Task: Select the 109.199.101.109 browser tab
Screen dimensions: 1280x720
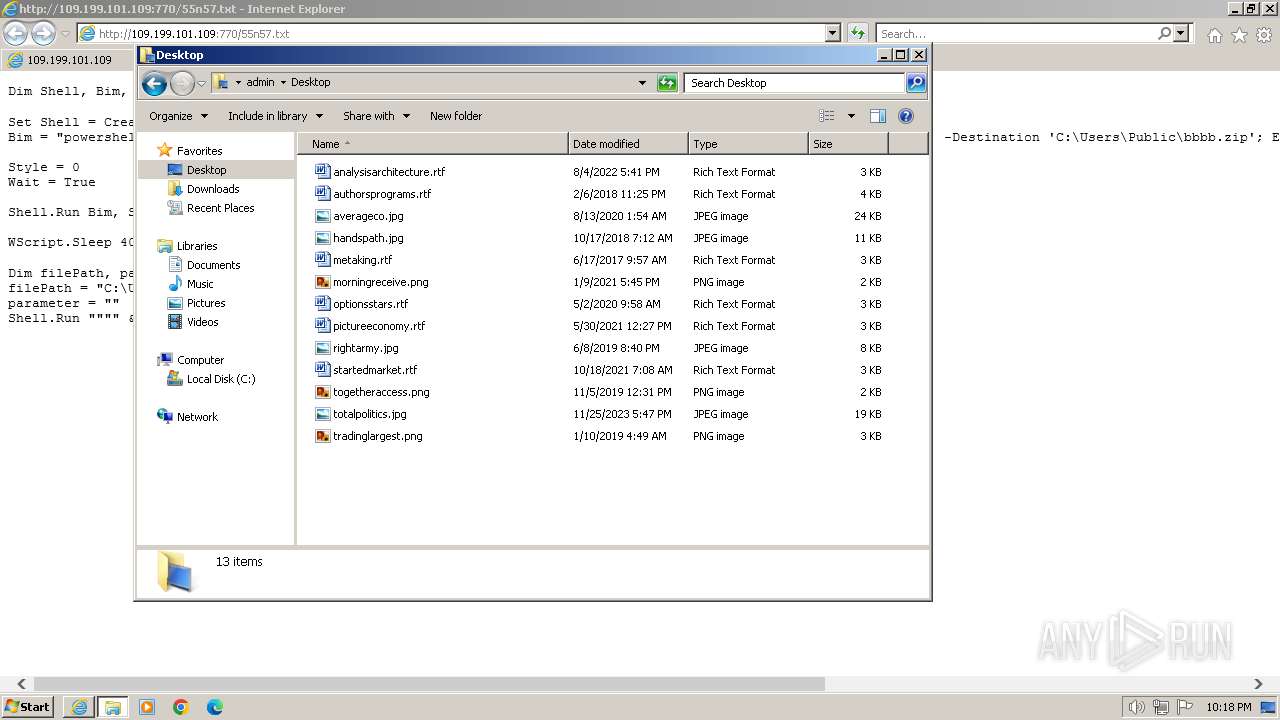Action: pos(66,60)
